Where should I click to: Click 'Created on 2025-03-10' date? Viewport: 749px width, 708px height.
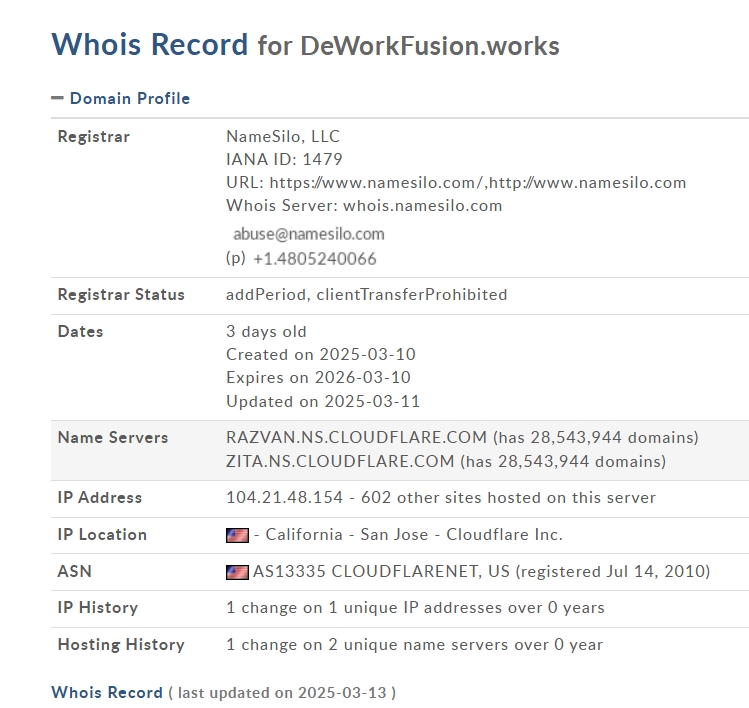[x=321, y=354]
